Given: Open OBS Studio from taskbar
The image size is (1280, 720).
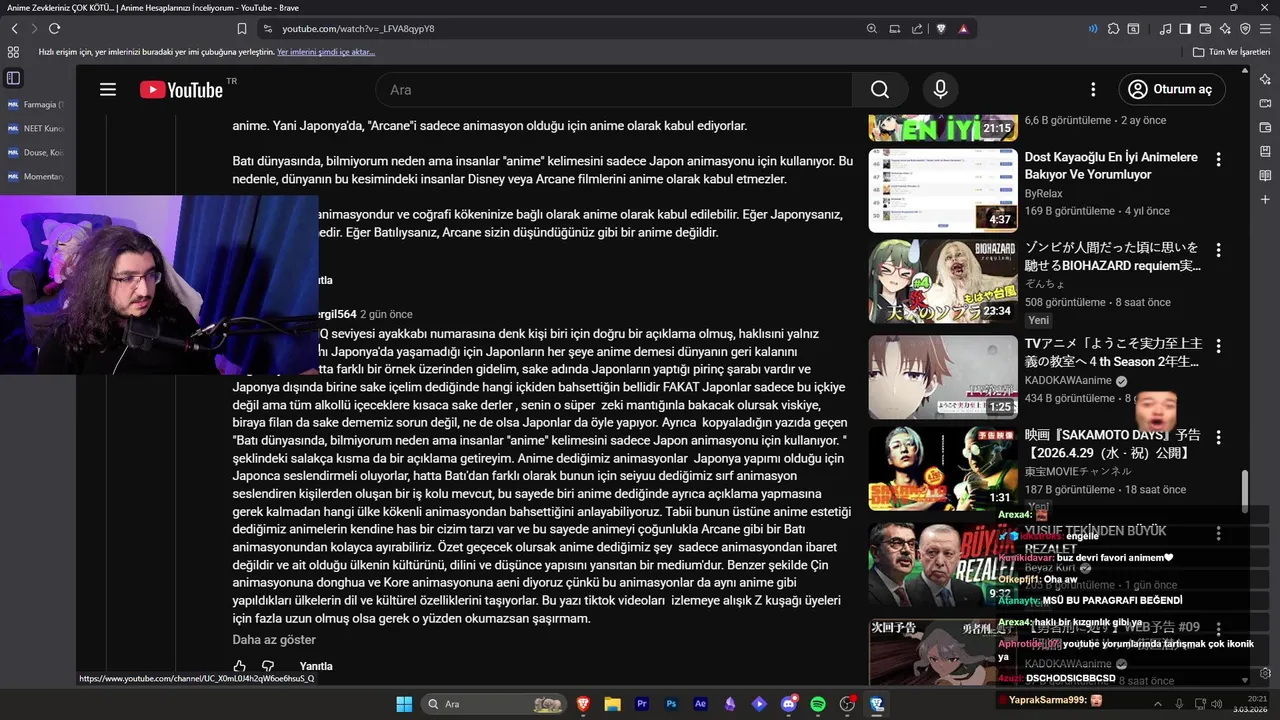Looking at the screenshot, I should [848, 704].
